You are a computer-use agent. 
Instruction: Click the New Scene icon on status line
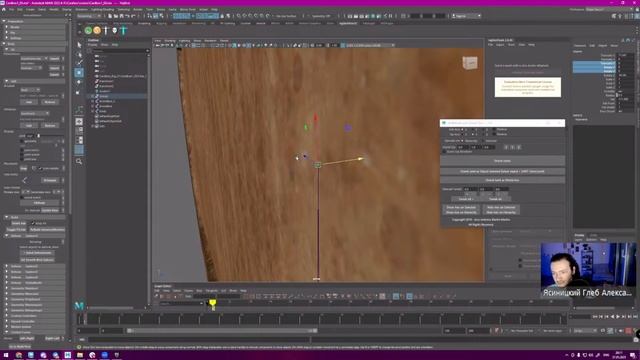[110, 16]
